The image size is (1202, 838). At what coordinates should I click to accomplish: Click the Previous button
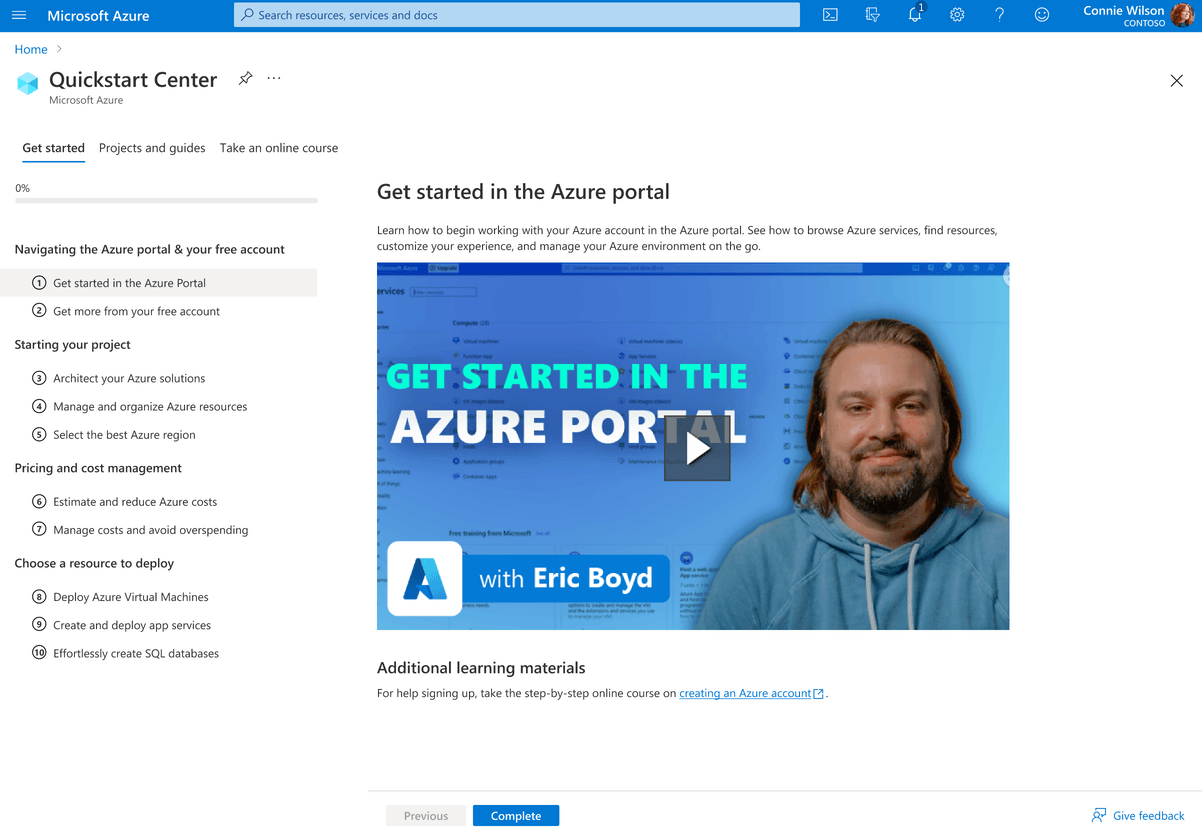coord(425,815)
